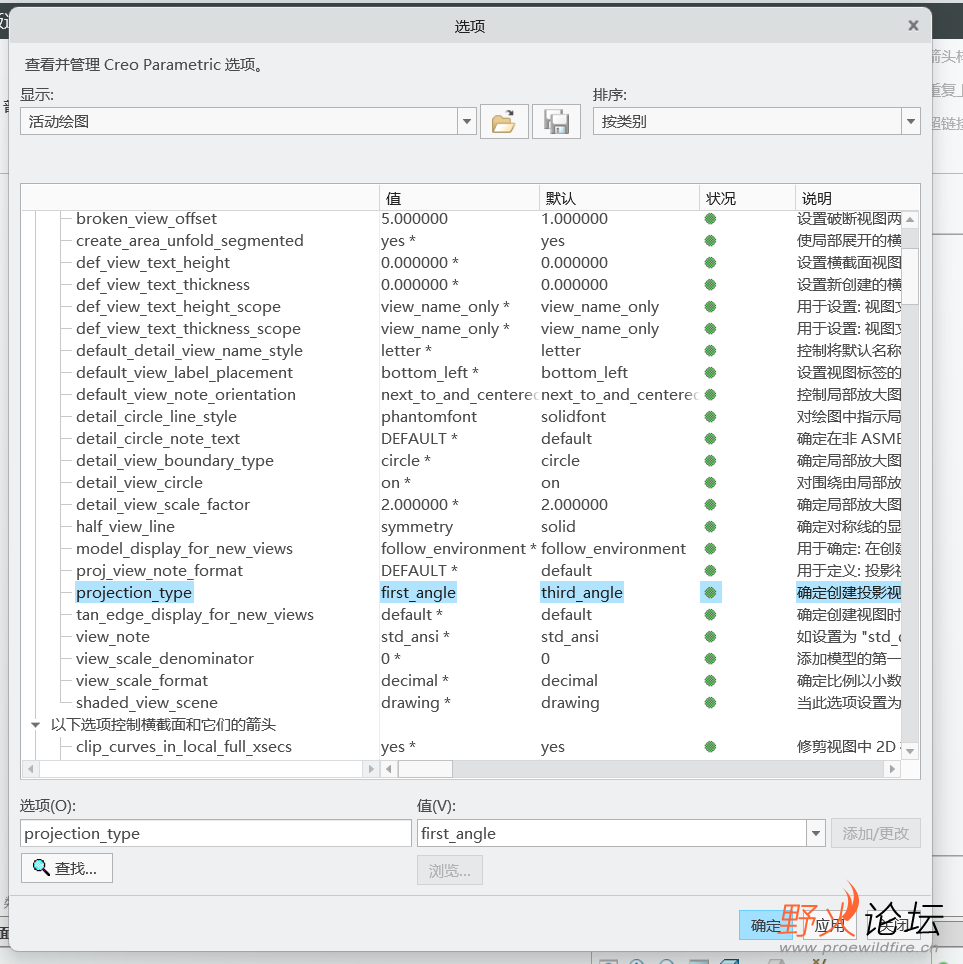This screenshot has width=963, height=964.
Task: Select detail_view_circle option
Action: 139,483
